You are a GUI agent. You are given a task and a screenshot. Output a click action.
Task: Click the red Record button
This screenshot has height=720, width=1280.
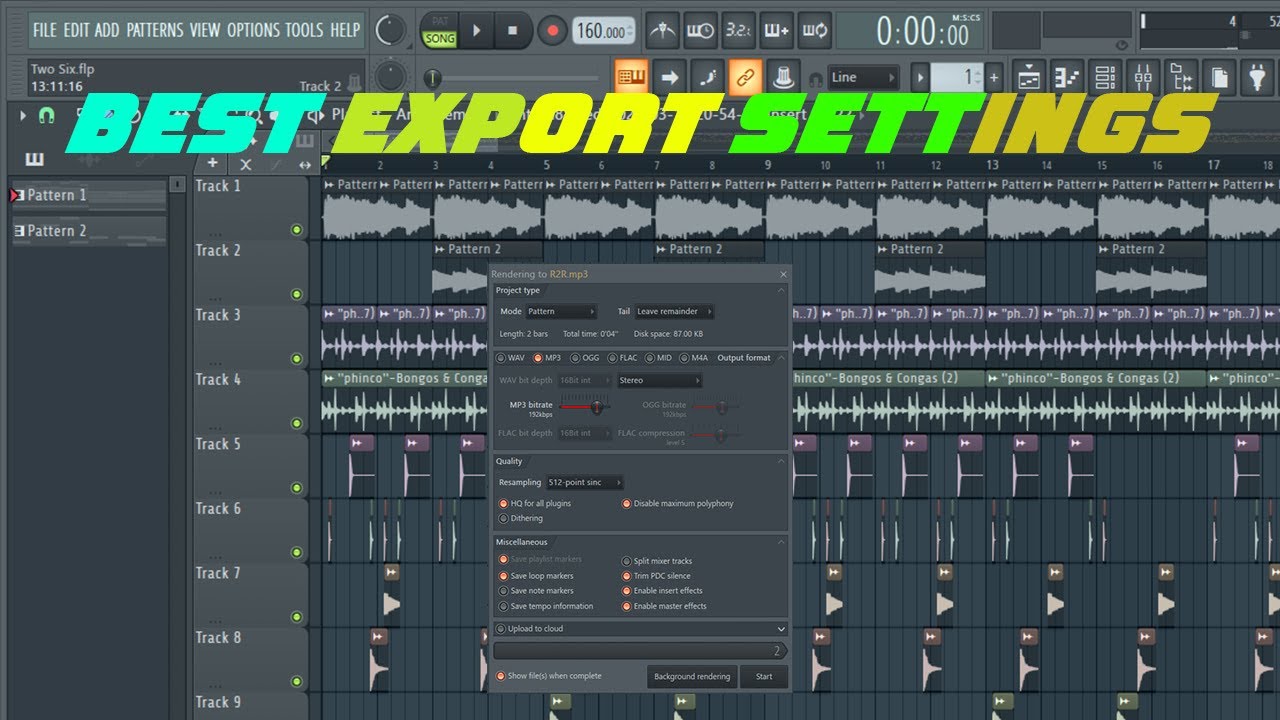(x=552, y=31)
